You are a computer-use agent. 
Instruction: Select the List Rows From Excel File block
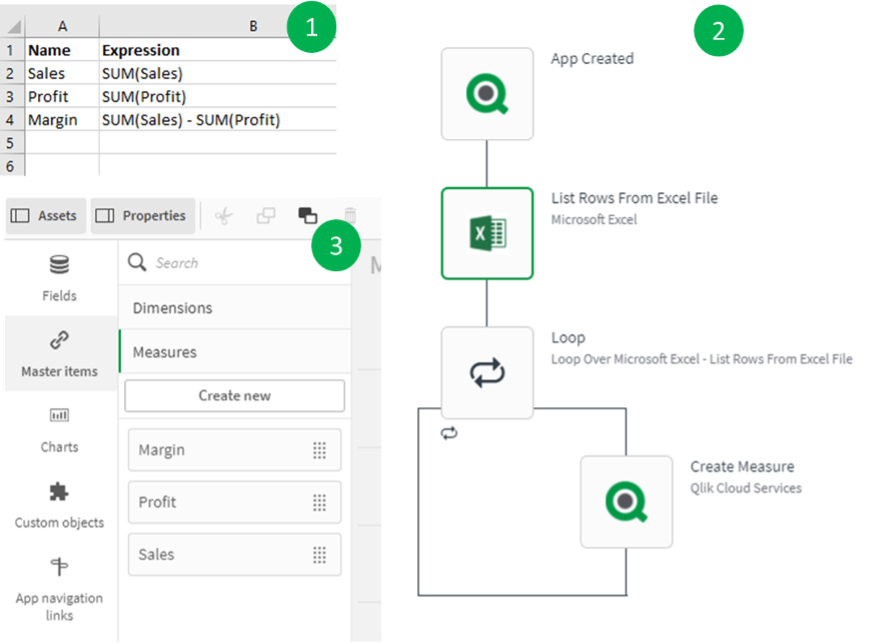tap(487, 233)
